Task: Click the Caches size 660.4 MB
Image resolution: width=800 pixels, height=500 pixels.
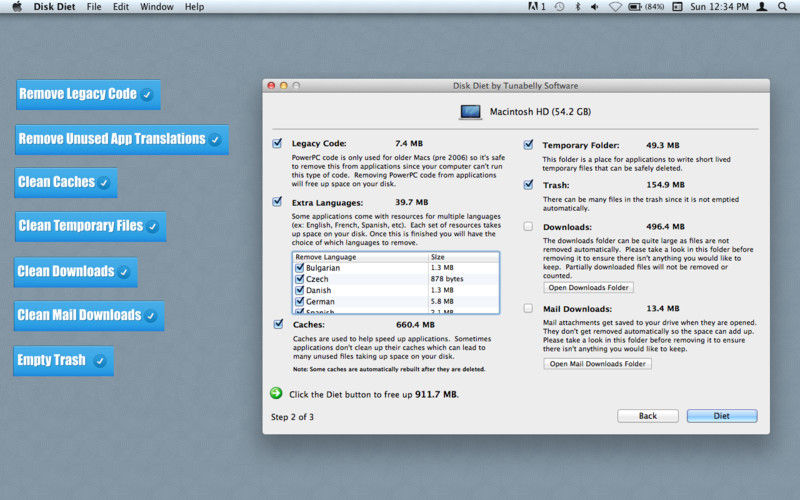Action: click(x=415, y=324)
